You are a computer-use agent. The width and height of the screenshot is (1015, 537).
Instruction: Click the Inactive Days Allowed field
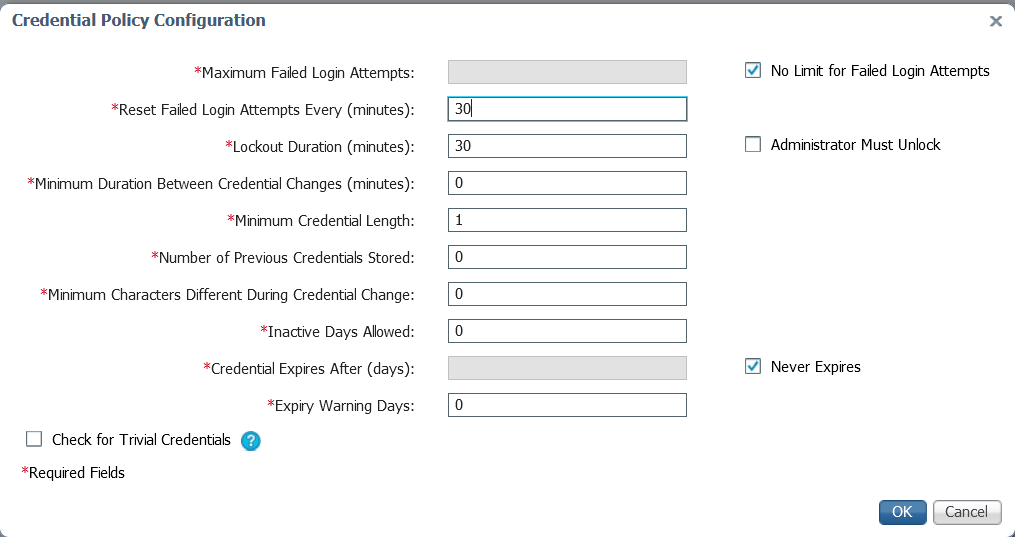567,331
